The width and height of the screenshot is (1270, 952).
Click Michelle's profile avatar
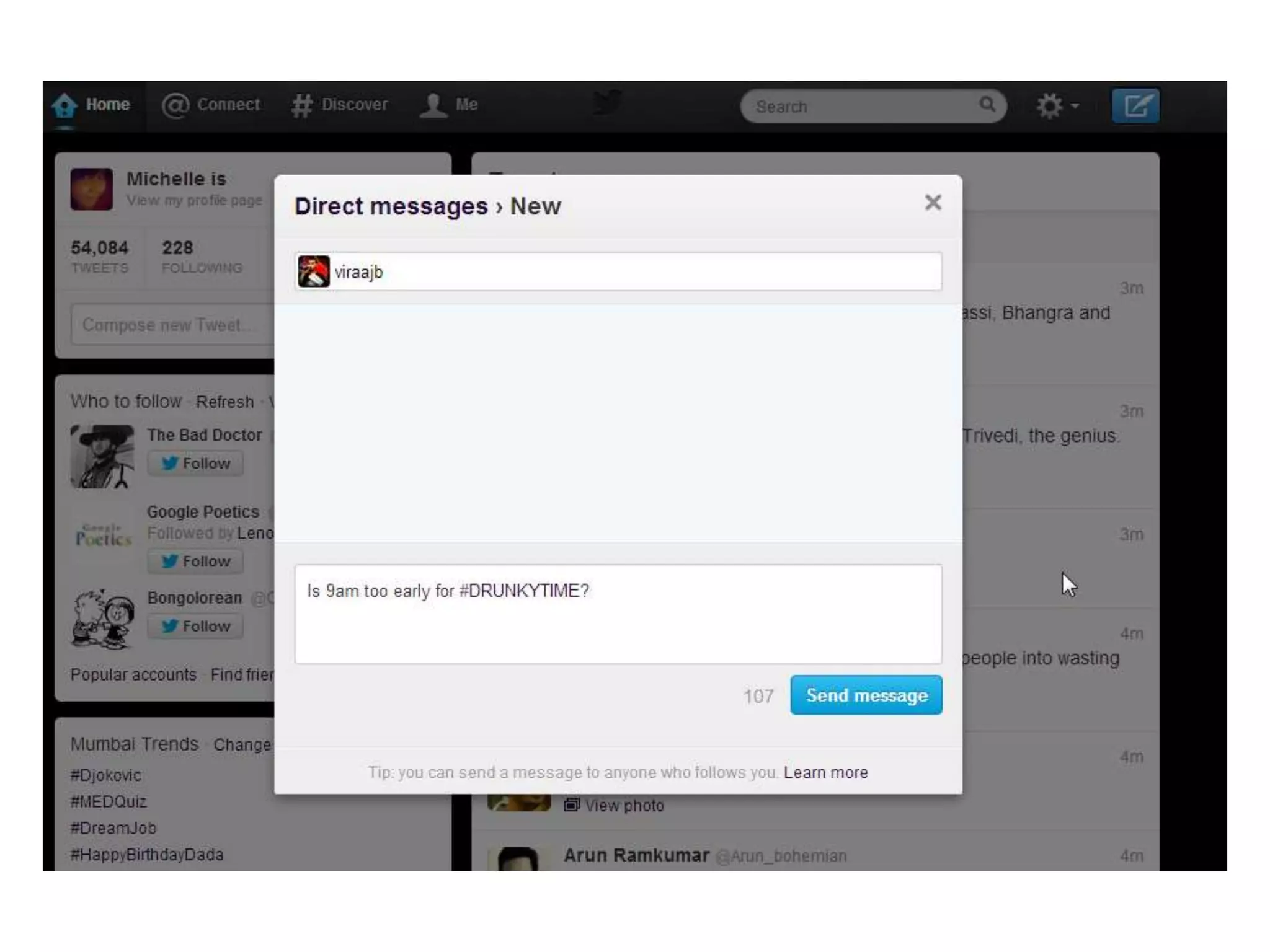[92, 189]
